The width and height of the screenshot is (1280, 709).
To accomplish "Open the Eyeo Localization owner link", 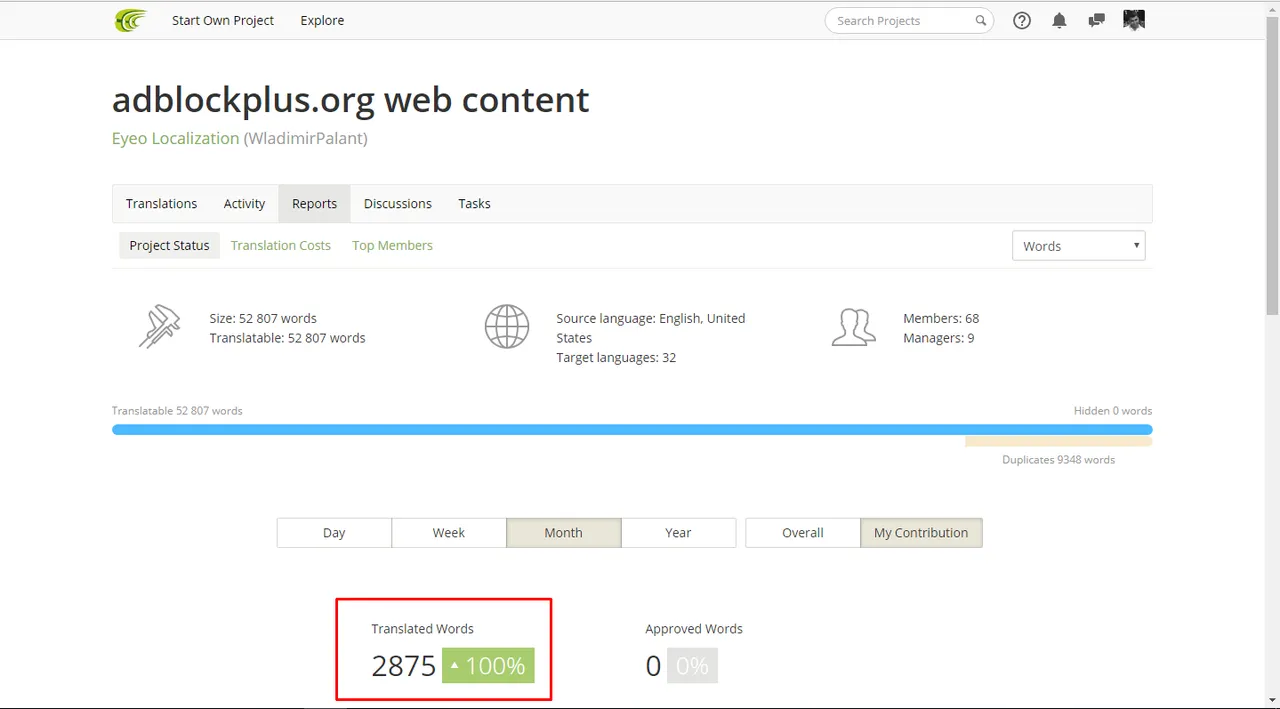I will pyautogui.click(x=175, y=138).
